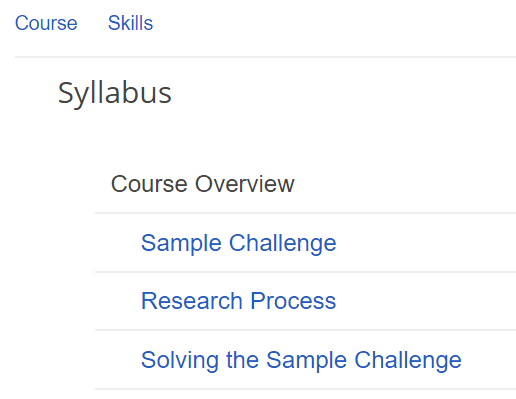Choose the Course navigation item at top

coord(46,23)
